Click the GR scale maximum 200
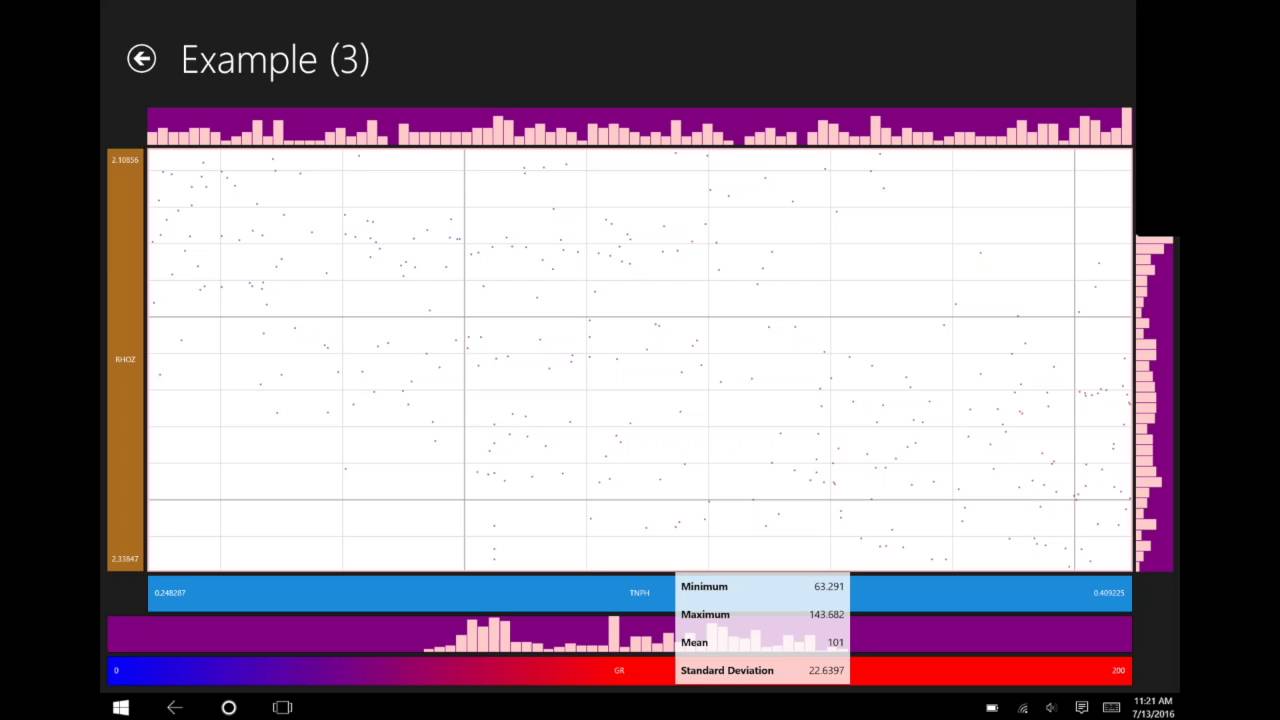Screen dimensions: 1280x720 click(1118, 671)
